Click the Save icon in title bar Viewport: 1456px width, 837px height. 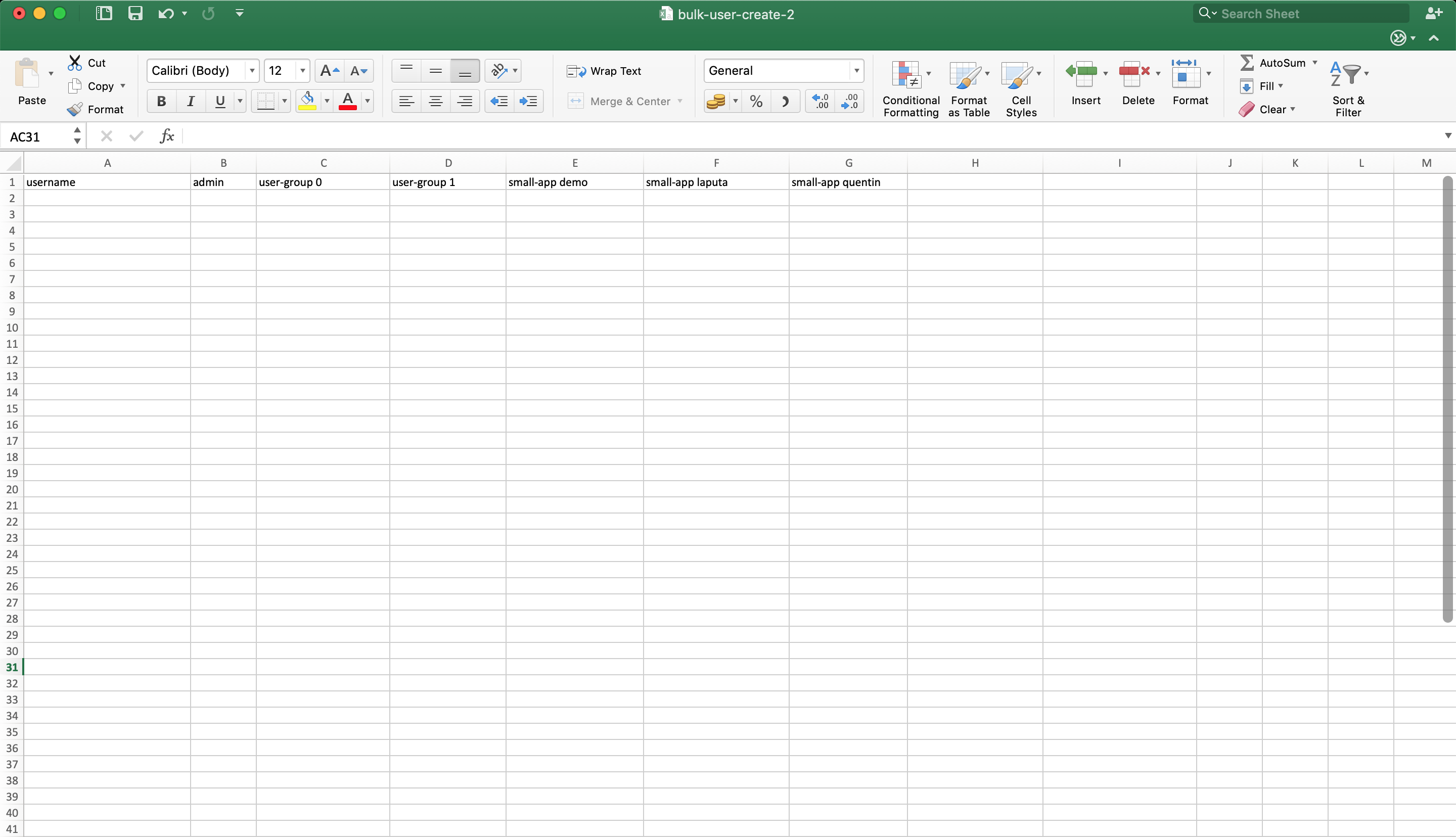pos(135,13)
